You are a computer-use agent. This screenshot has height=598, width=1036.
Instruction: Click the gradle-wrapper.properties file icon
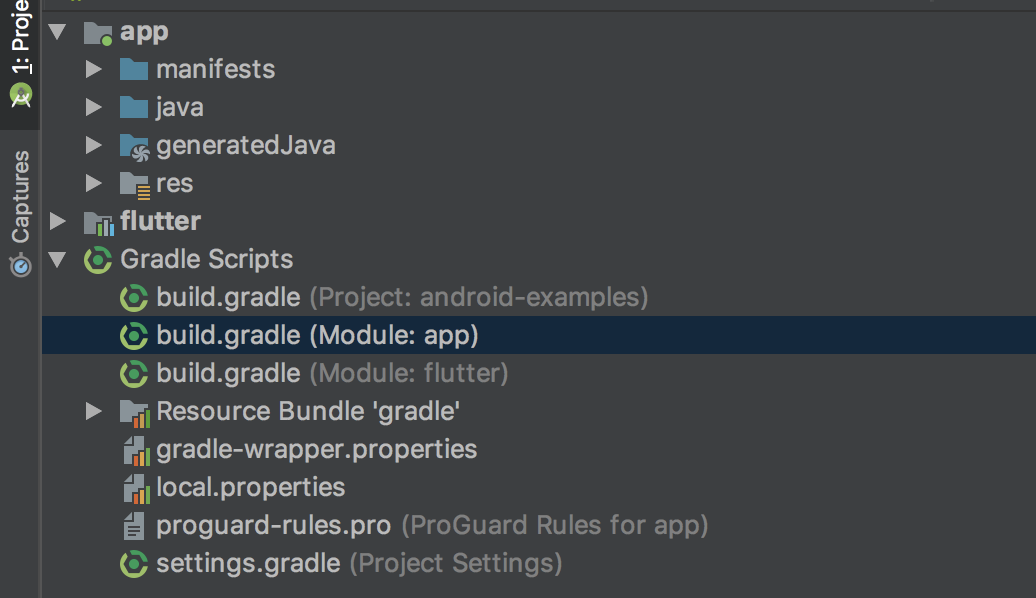135,451
